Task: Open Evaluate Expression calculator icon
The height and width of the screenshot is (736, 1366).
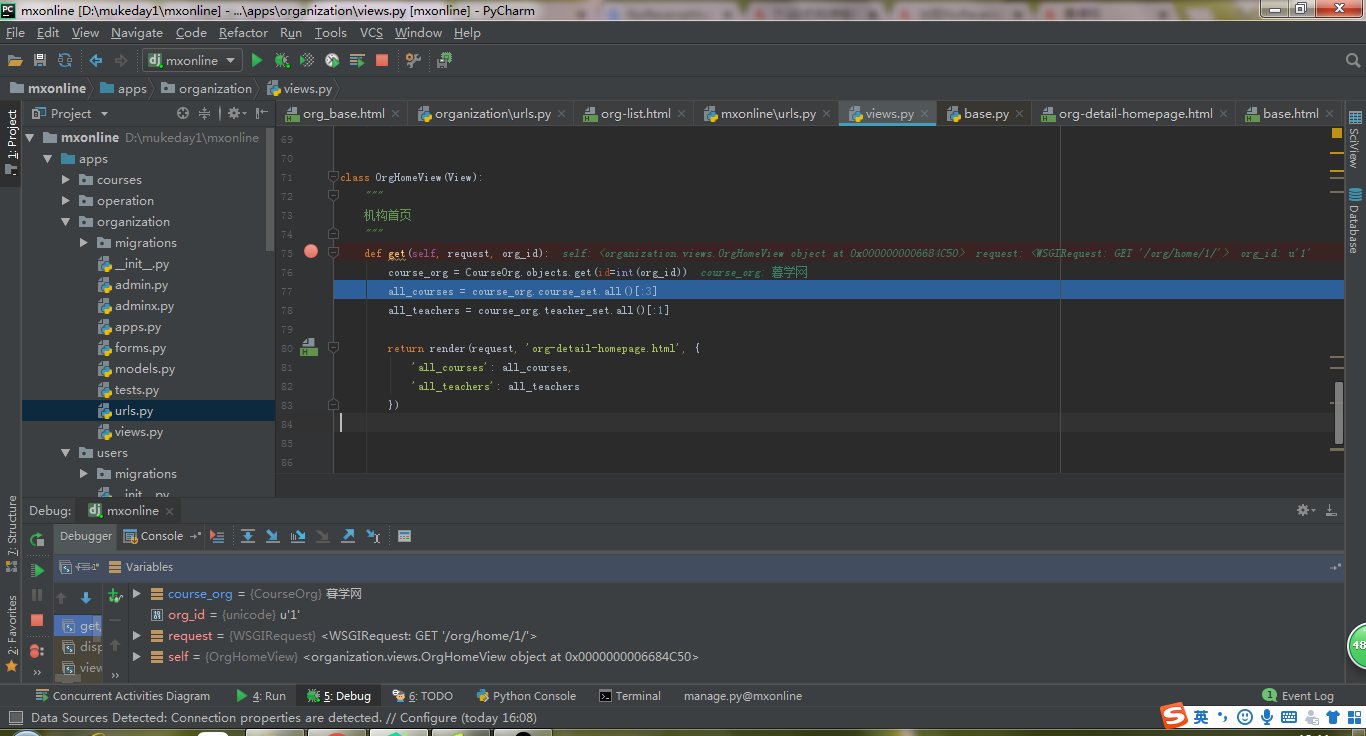Action: pos(404,537)
